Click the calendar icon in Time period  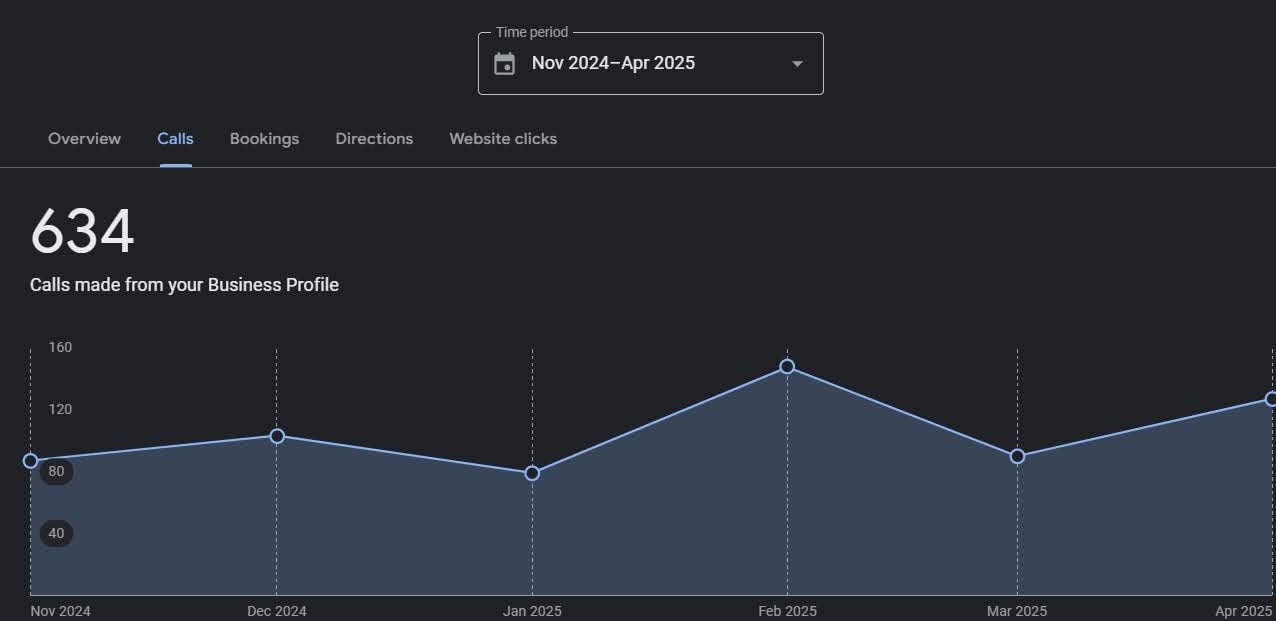[x=505, y=64]
